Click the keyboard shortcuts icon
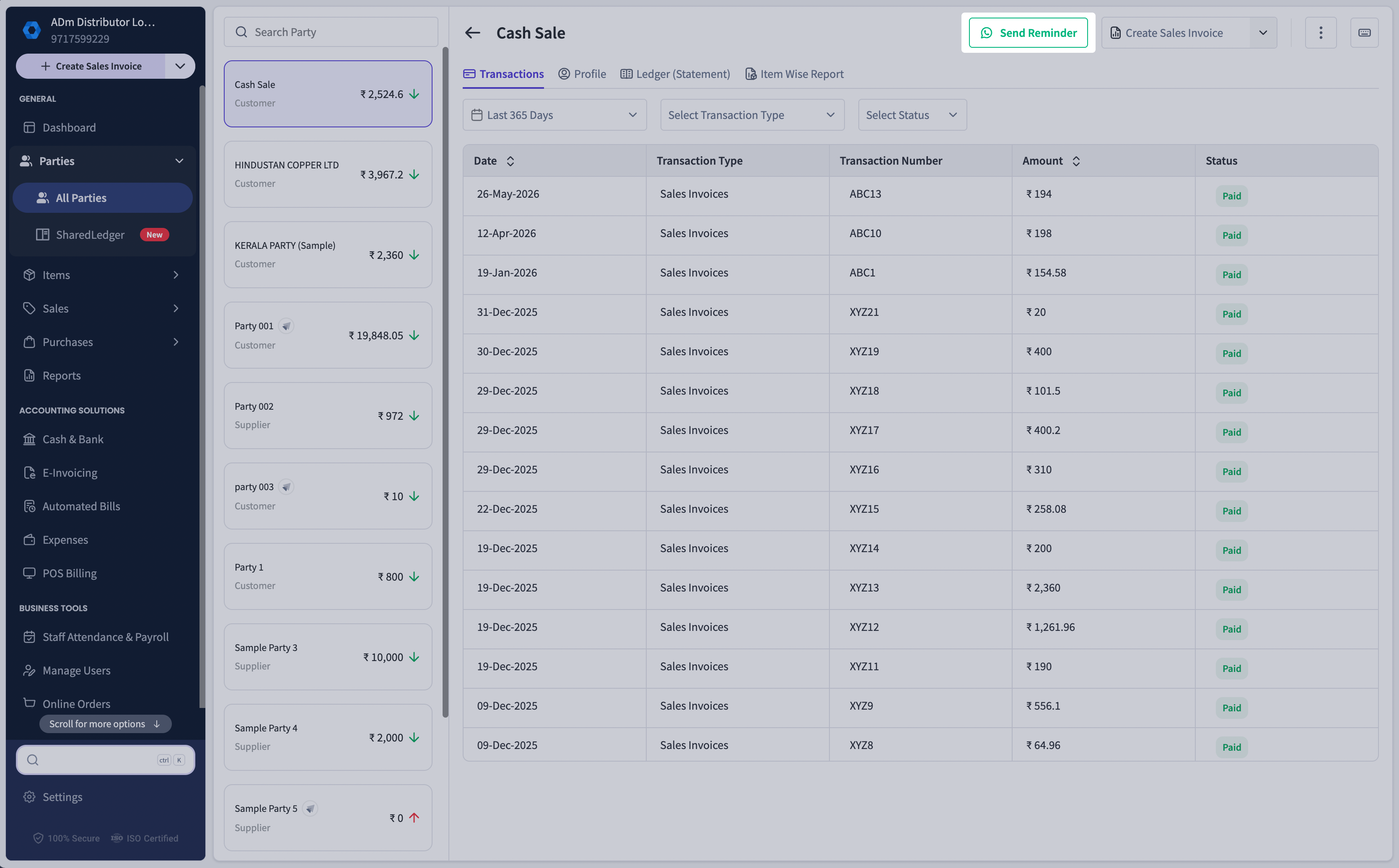This screenshot has height=868, width=1399. pos(1364,33)
